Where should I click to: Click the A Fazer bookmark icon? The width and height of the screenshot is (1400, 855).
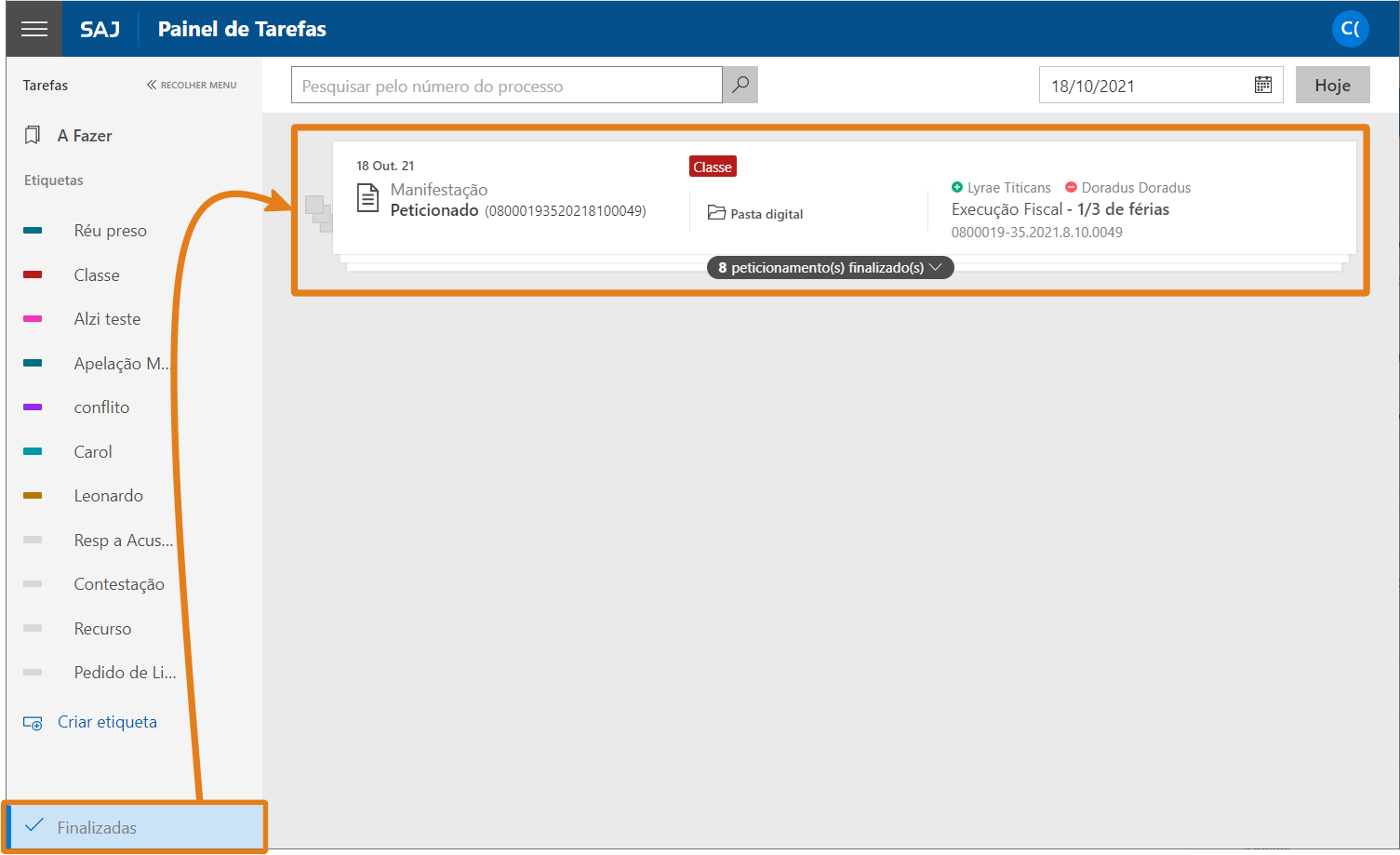coord(33,136)
